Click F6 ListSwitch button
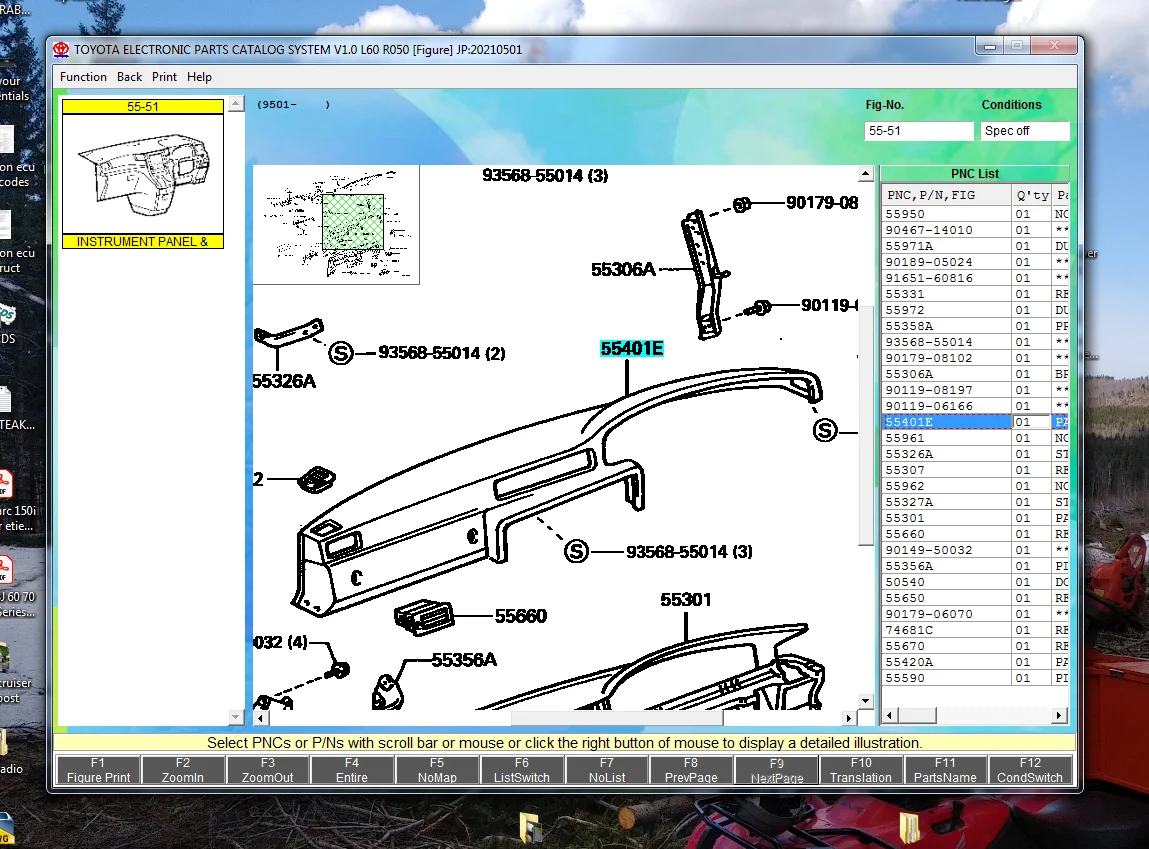Image resolution: width=1149 pixels, height=849 pixels. (521, 770)
